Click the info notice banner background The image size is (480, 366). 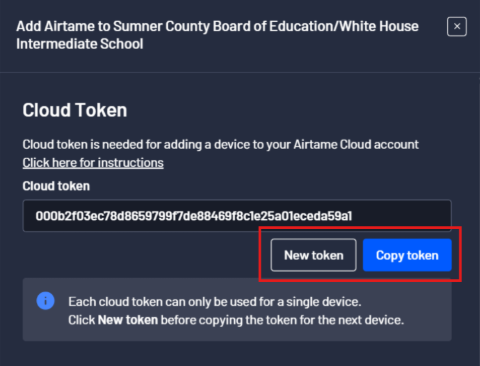pos(237,309)
